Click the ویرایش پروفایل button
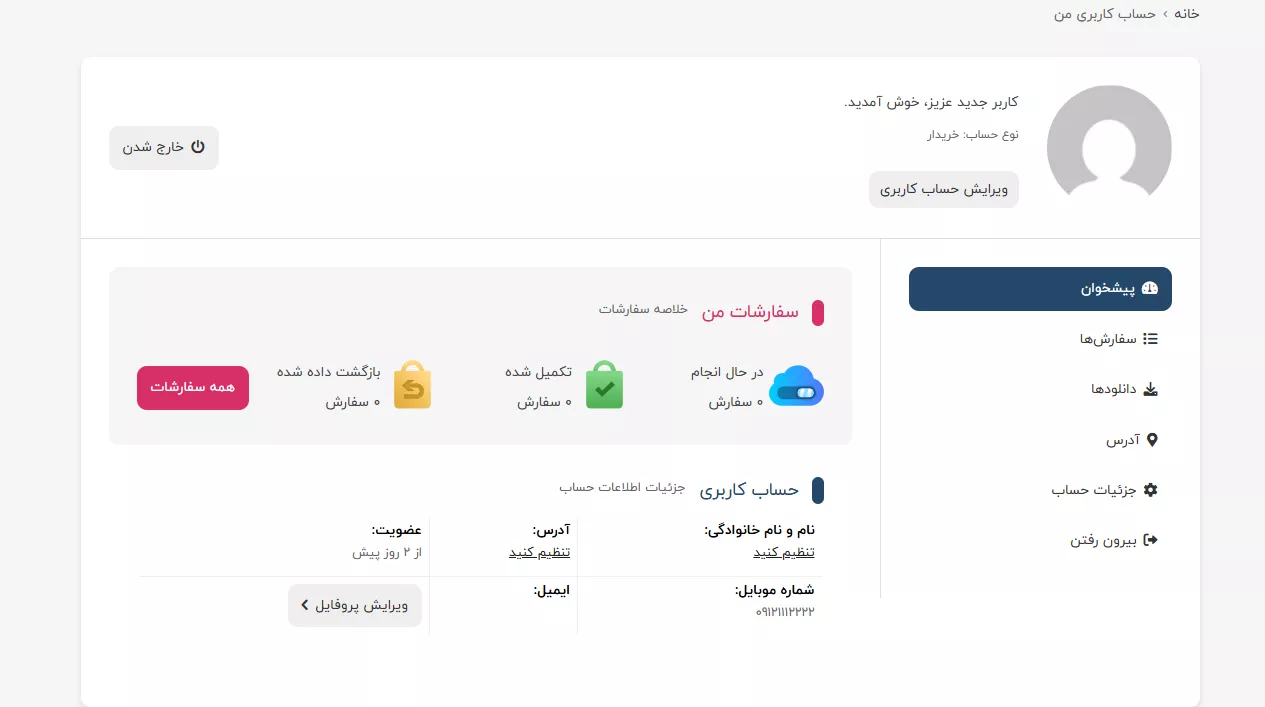Image resolution: width=1265 pixels, height=707 pixels. coord(355,605)
